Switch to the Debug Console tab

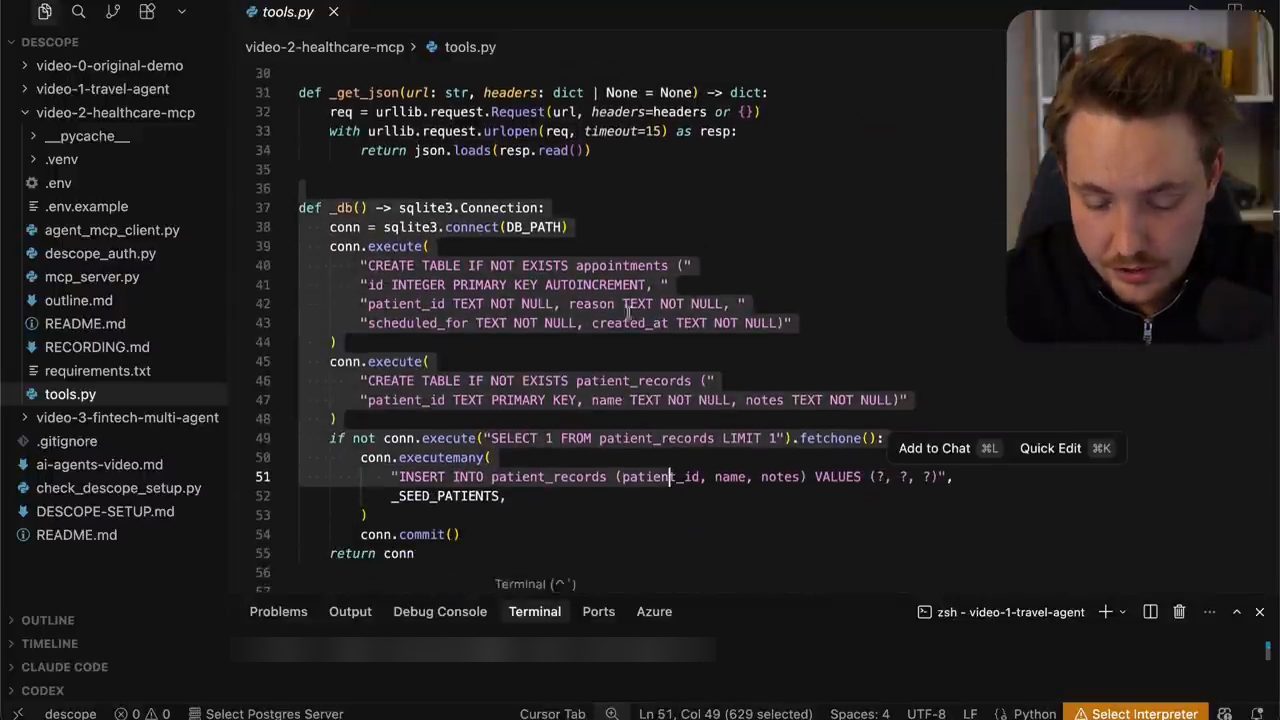[440, 612]
